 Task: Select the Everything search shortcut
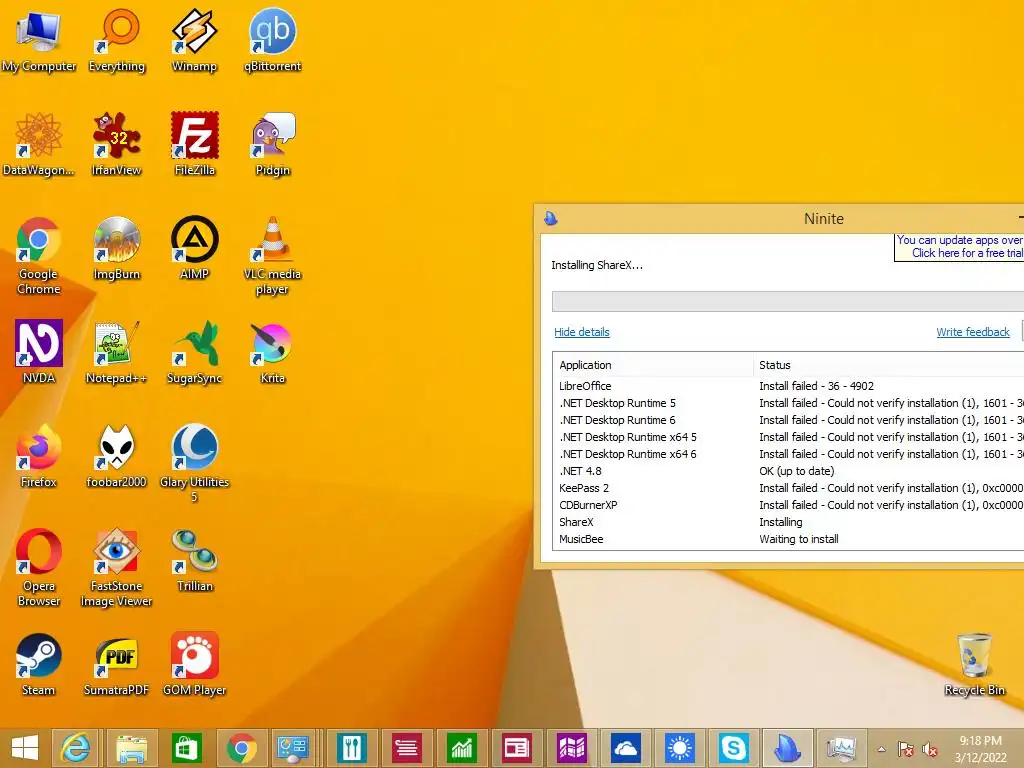pos(117,40)
